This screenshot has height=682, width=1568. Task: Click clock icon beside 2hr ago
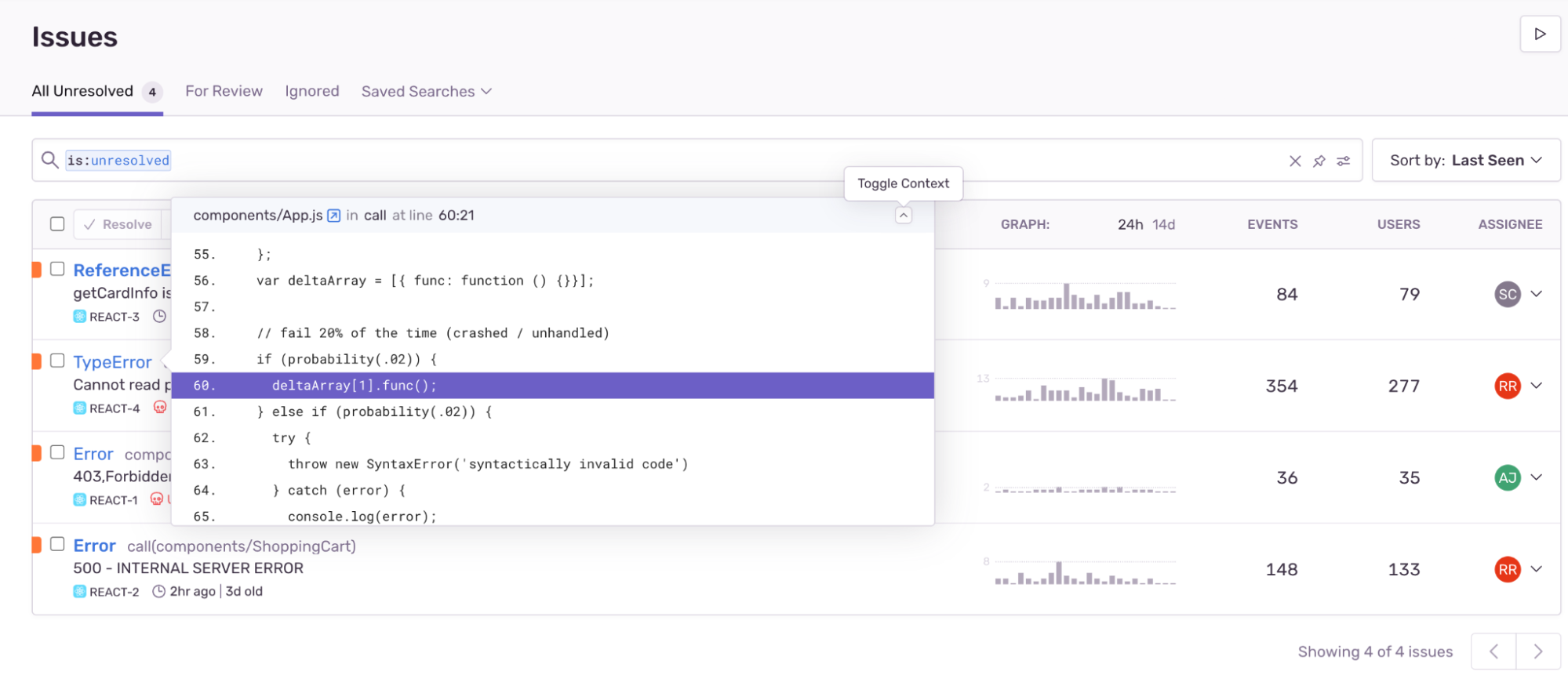click(158, 592)
